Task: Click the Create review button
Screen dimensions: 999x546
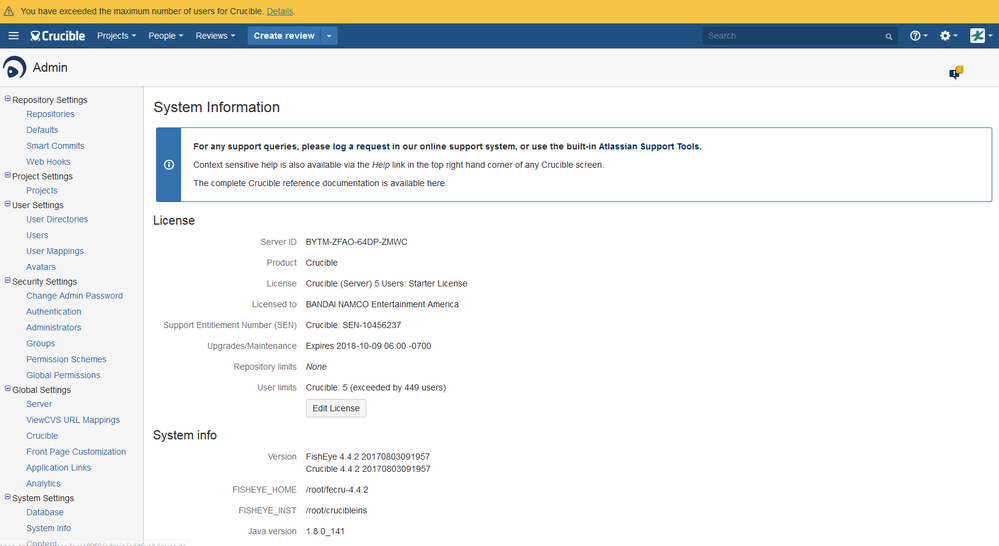Action: (x=284, y=36)
